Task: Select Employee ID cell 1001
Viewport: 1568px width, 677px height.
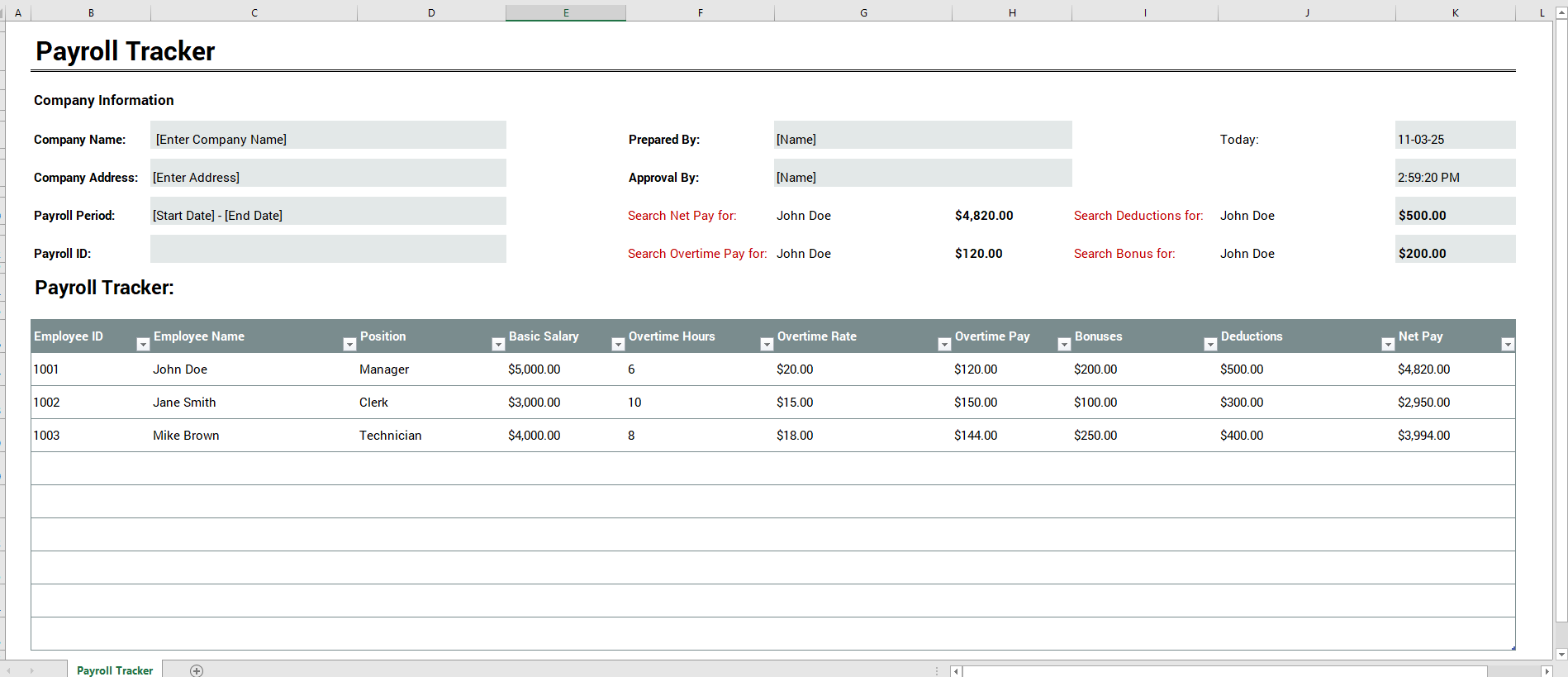Action: pos(91,369)
